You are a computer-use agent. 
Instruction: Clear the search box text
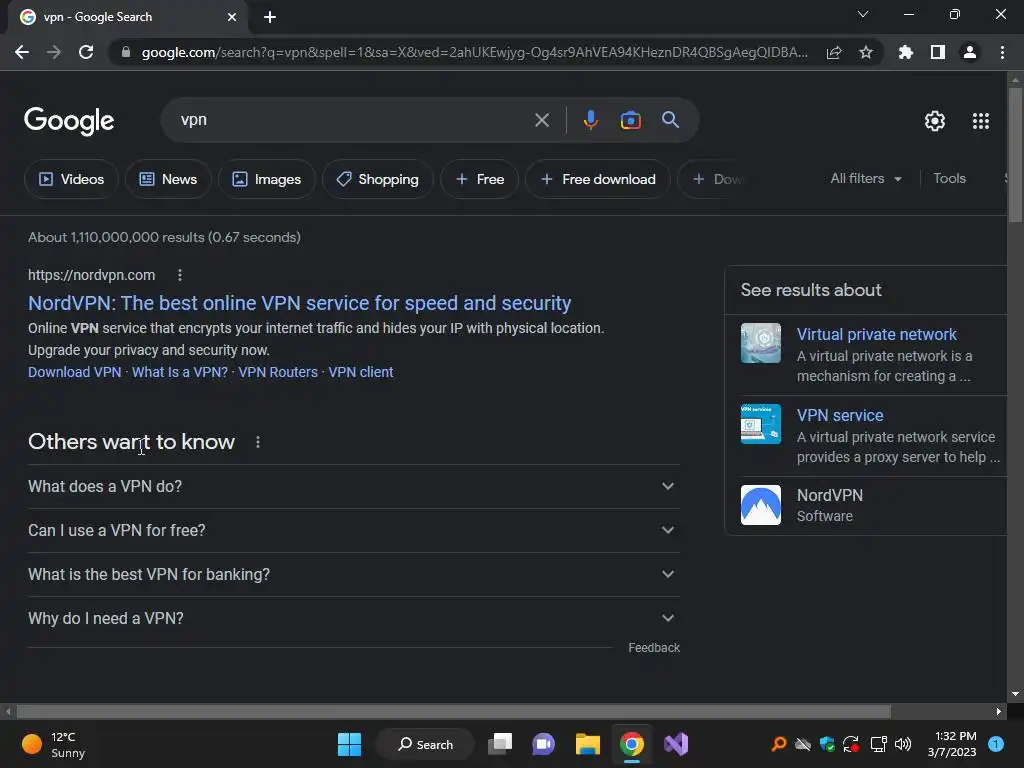click(542, 120)
